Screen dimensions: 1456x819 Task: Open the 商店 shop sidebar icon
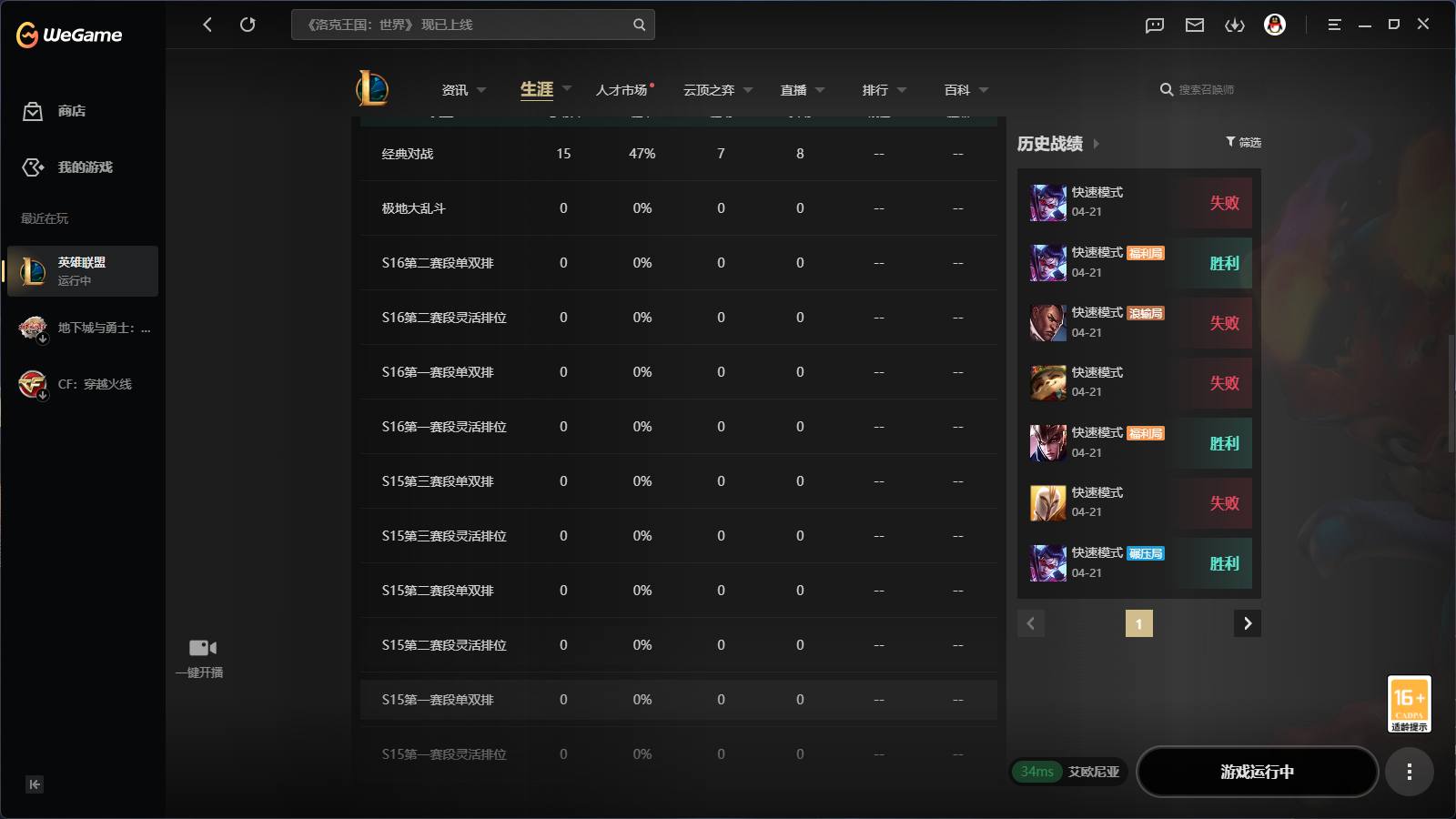[33, 111]
